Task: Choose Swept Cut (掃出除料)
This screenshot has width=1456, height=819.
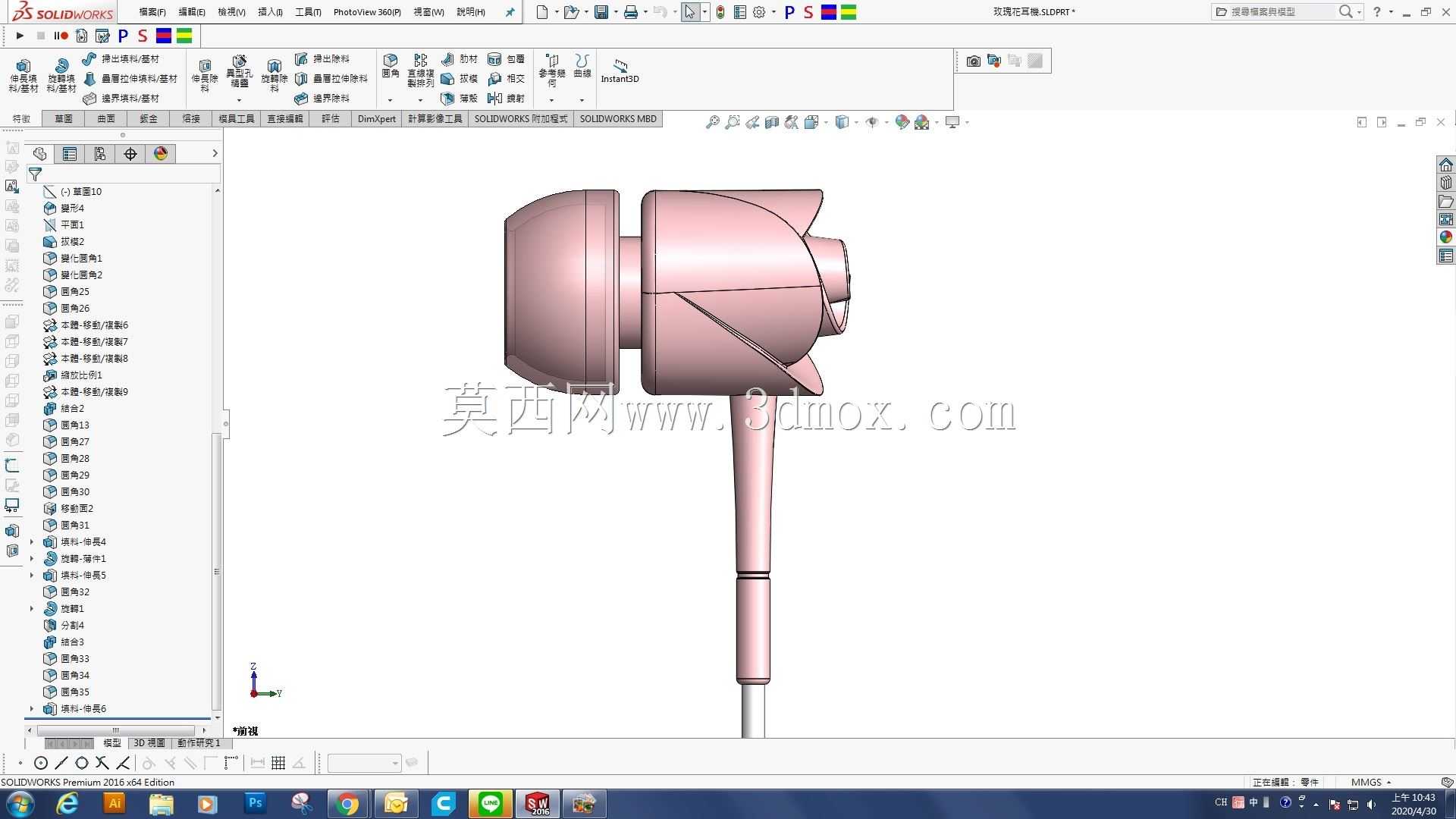Action: [322, 58]
